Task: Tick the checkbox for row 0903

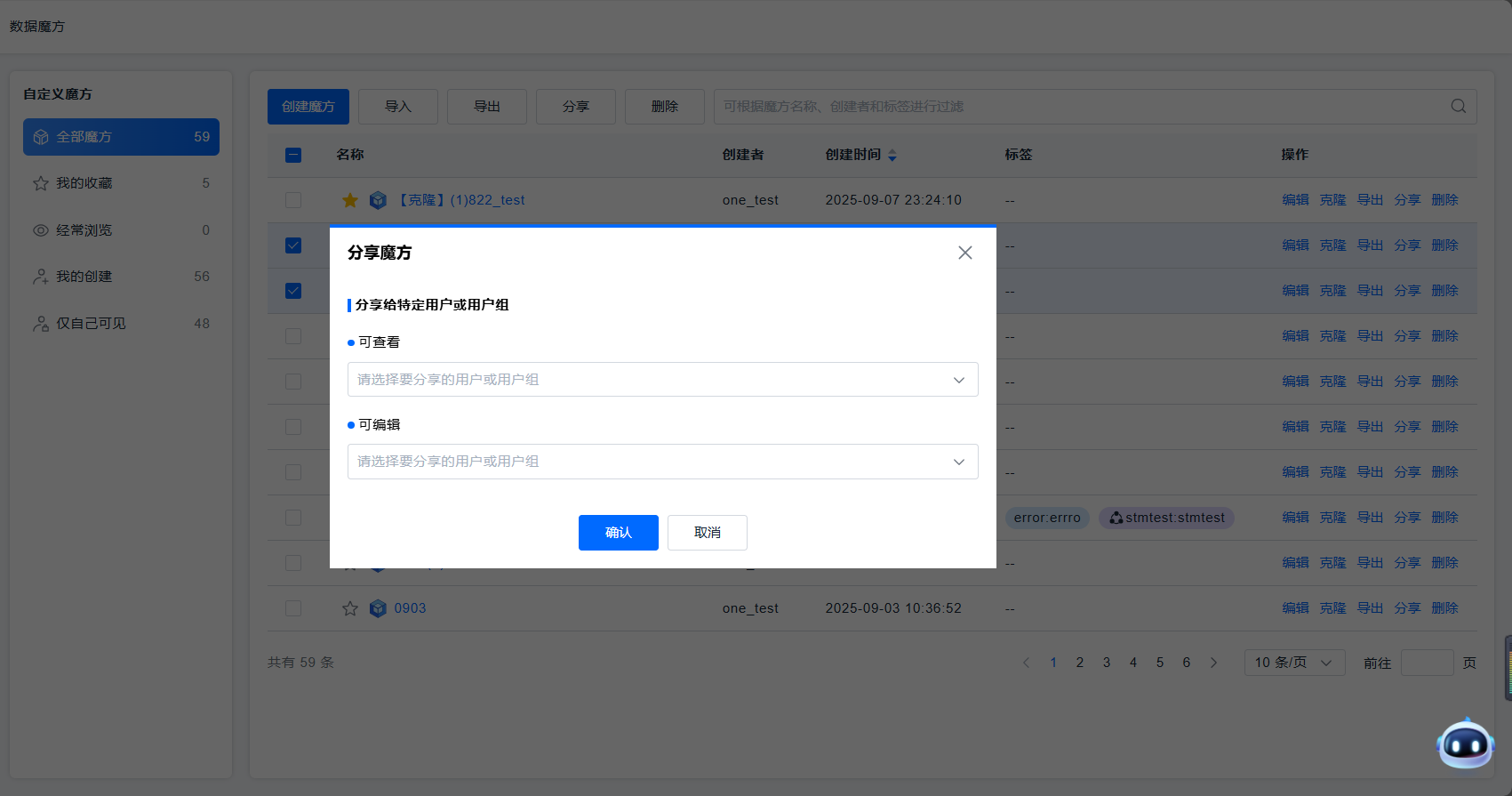Action: click(x=293, y=608)
